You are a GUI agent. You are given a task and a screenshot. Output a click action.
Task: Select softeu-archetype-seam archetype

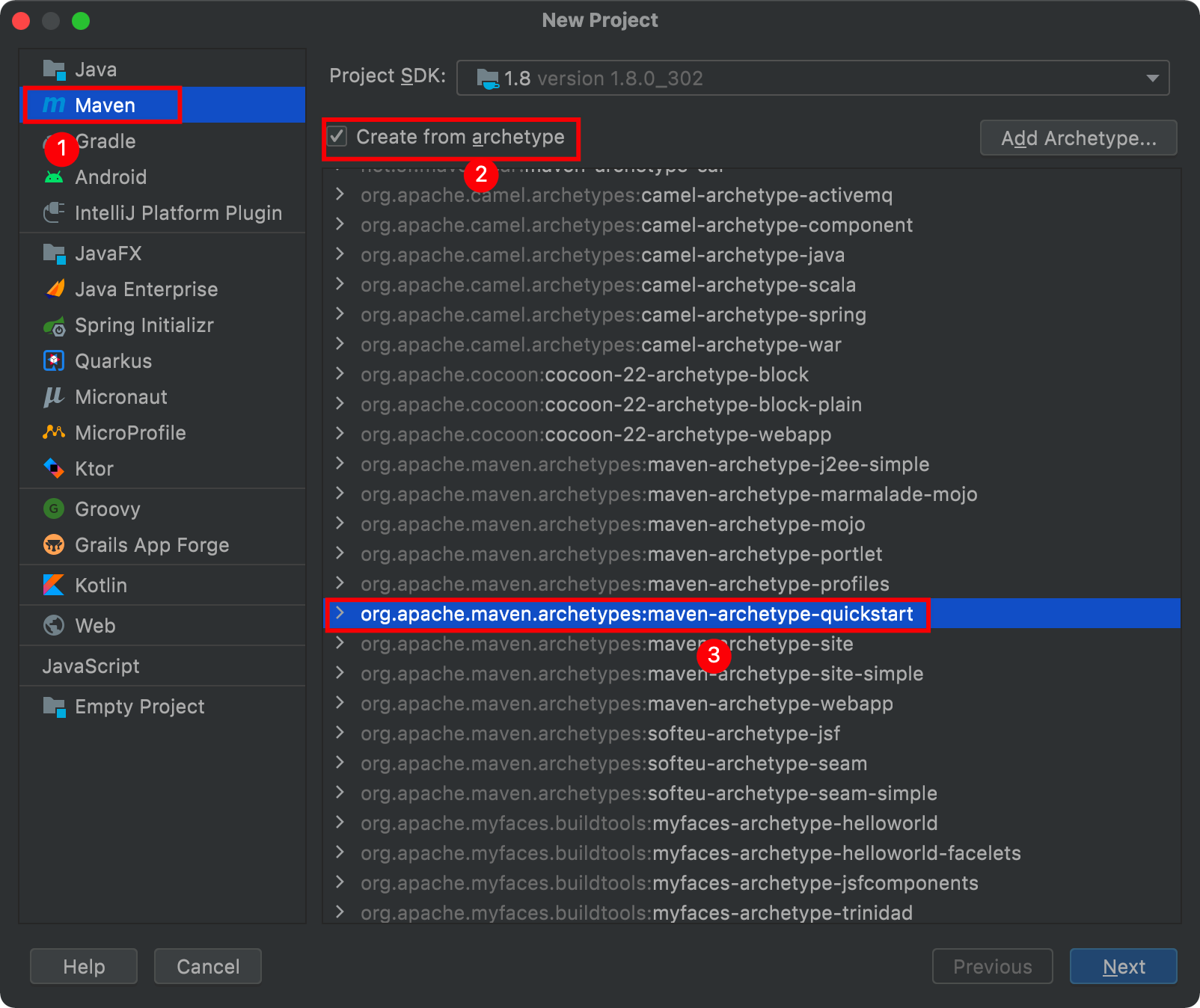click(752, 763)
